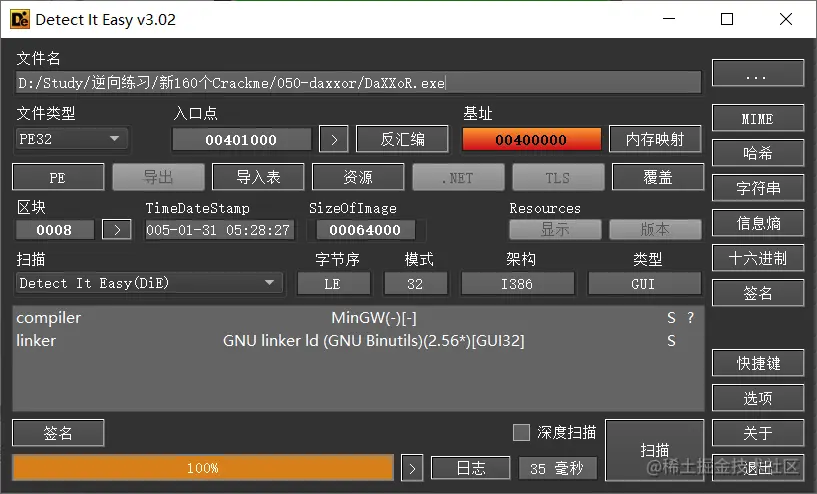Click the LE byte order field
This screenshot has height=494, width=817.
click(333, 284)
